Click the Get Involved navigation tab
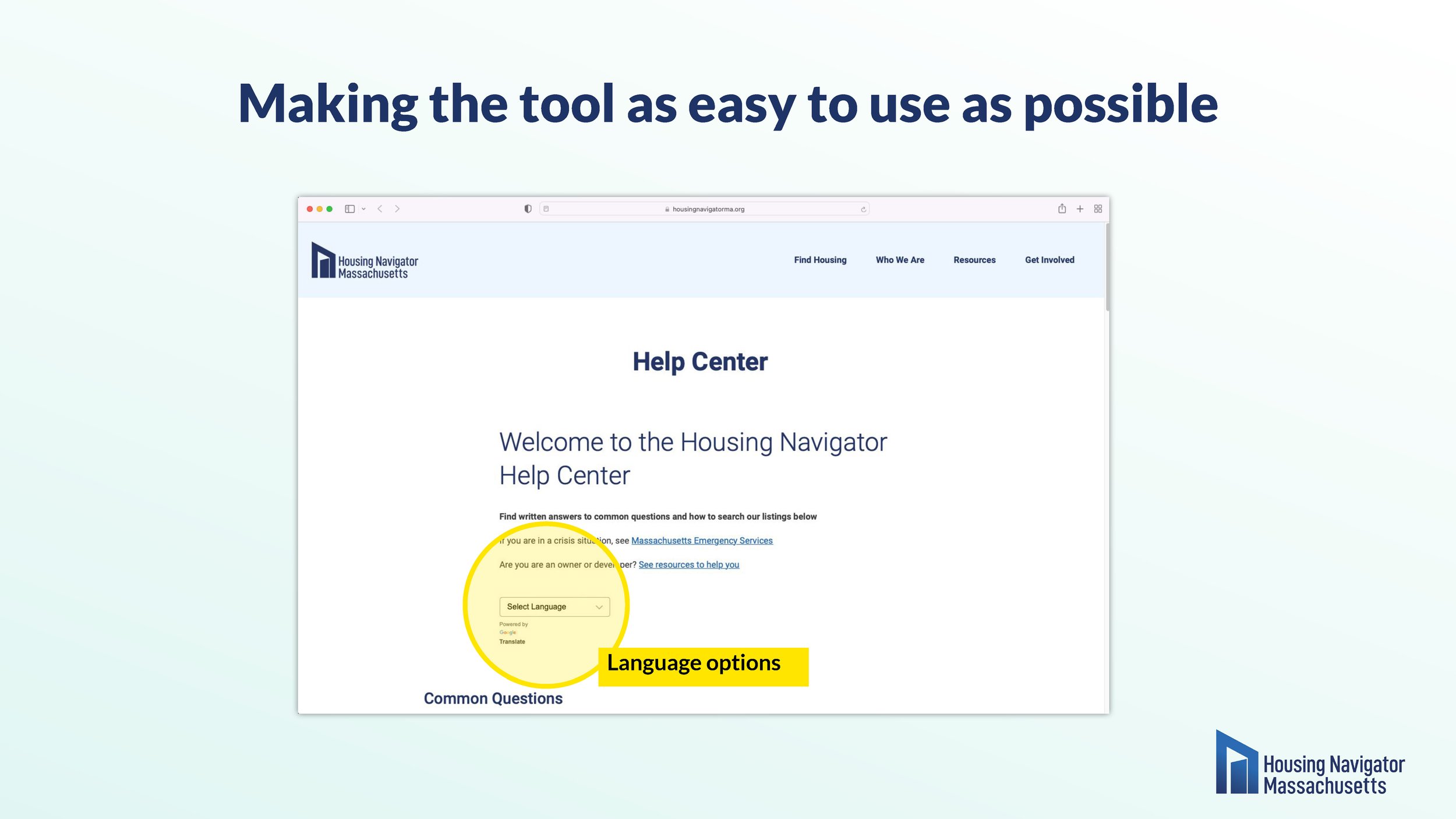The width and height of the screenshot is (1456, 819). coord(1049,260)
